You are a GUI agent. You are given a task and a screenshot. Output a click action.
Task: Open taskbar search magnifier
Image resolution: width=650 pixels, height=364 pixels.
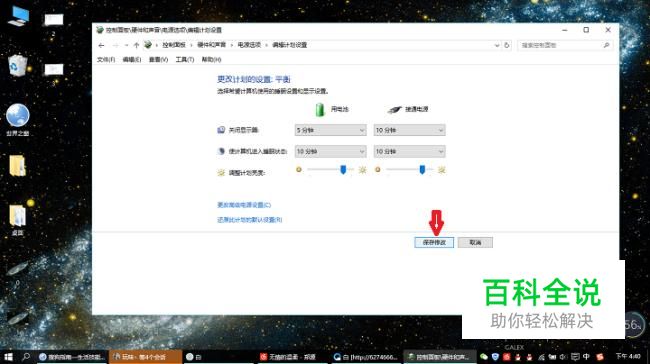click(26, 357)
